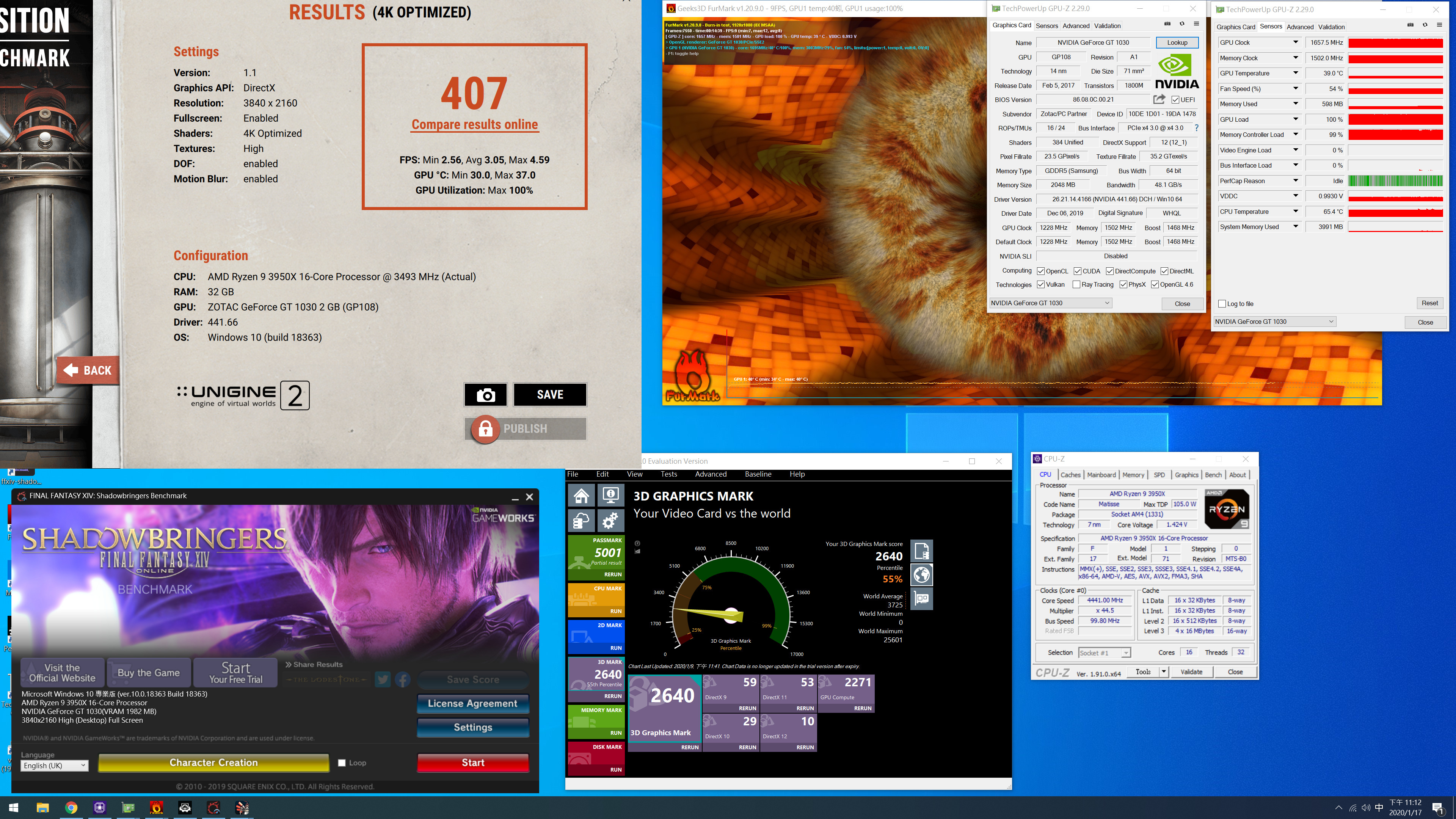Open Google Chrome from the taskbar
This screenshot has height=819, width=1456.
pos(71,808)
